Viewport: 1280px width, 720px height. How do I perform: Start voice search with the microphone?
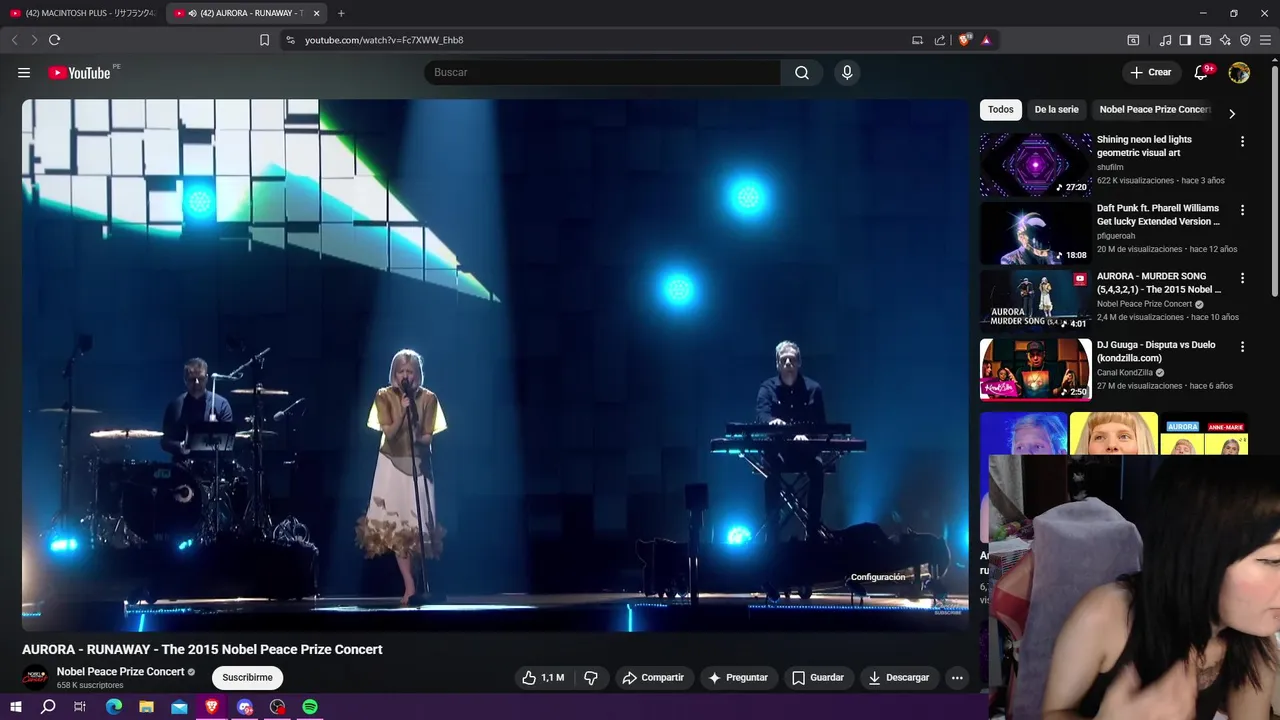847,72
